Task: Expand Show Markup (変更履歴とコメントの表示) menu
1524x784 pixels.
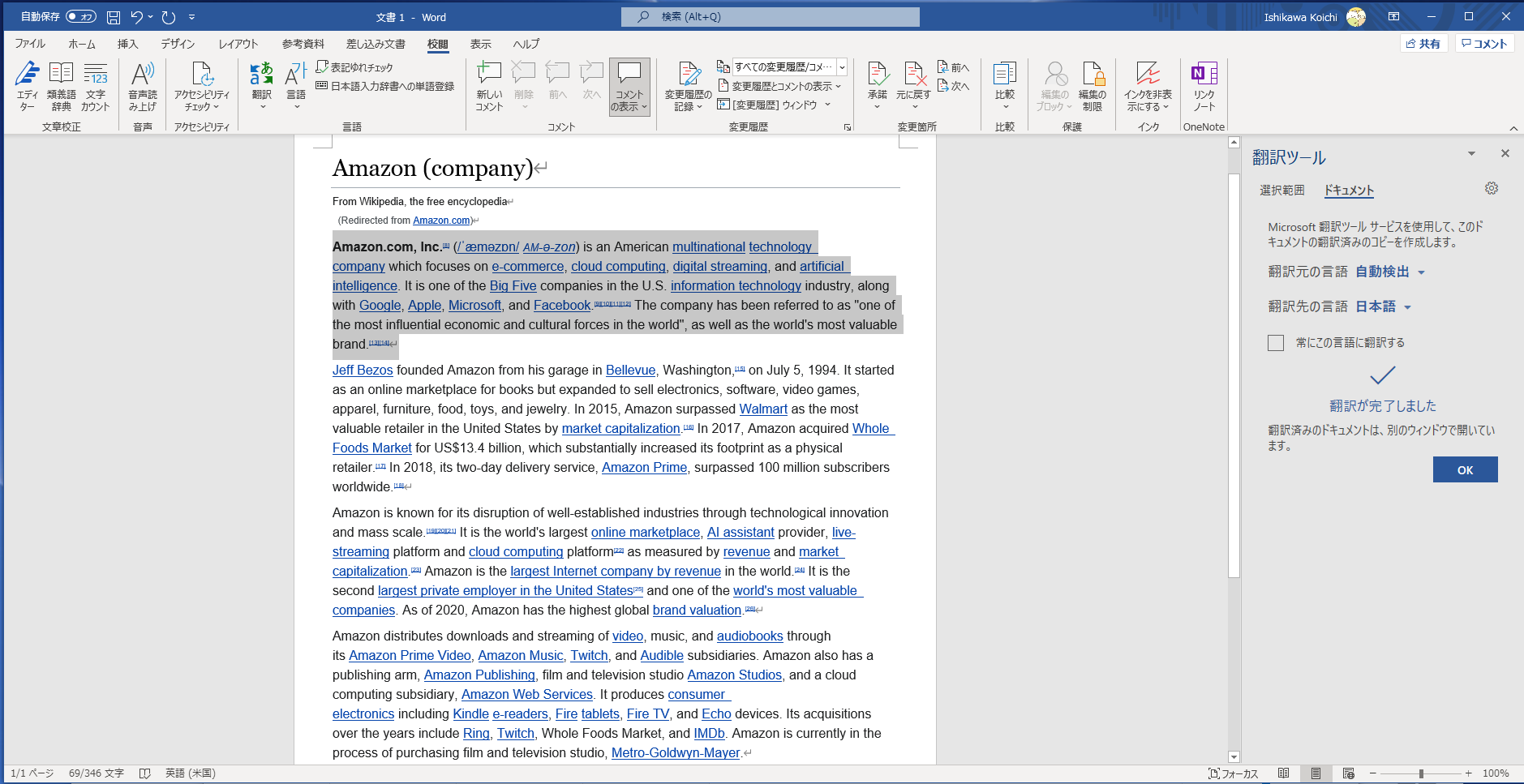Action: 780,86
